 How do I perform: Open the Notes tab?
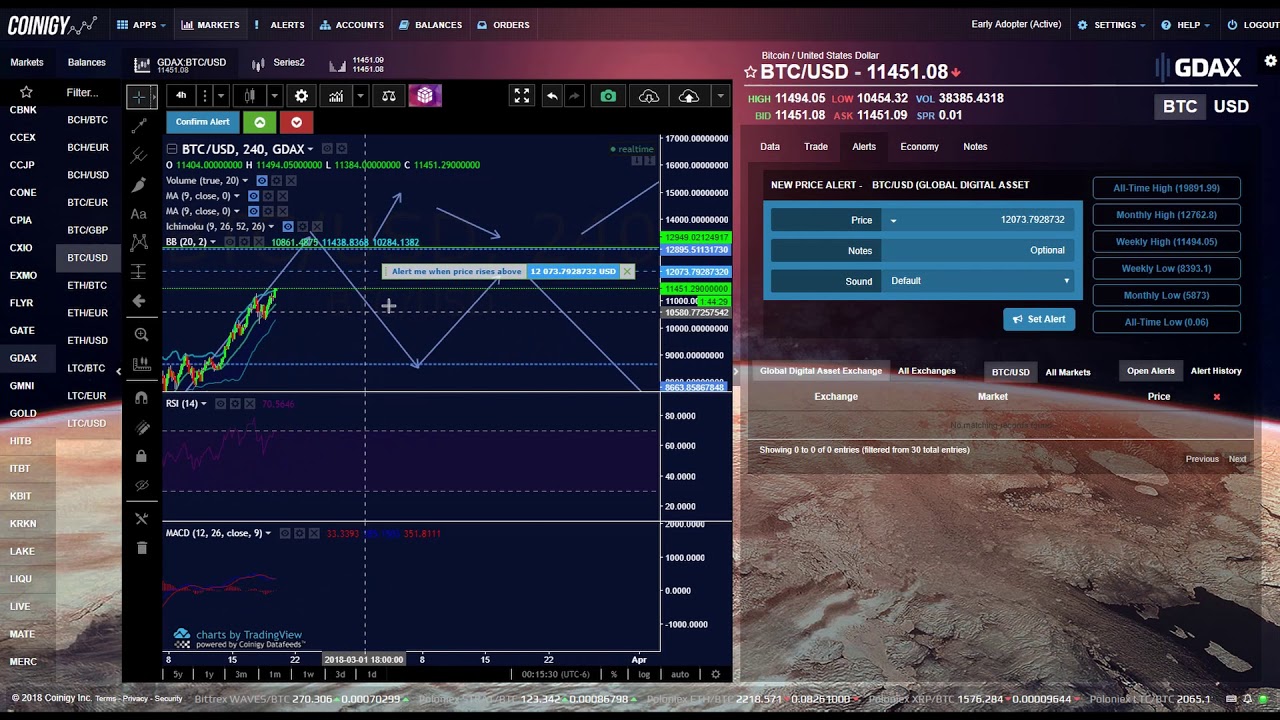coord(975,147)
